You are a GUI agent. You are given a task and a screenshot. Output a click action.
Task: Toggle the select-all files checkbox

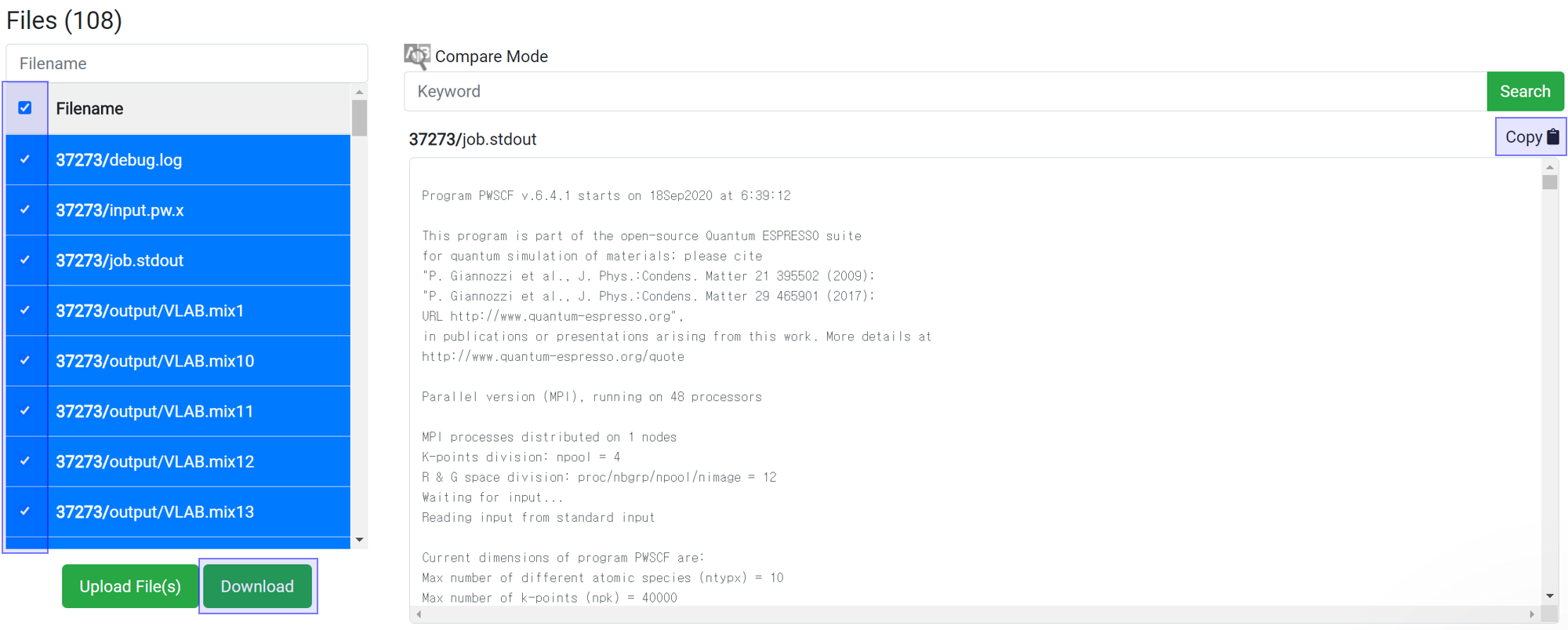click(25, 108)
